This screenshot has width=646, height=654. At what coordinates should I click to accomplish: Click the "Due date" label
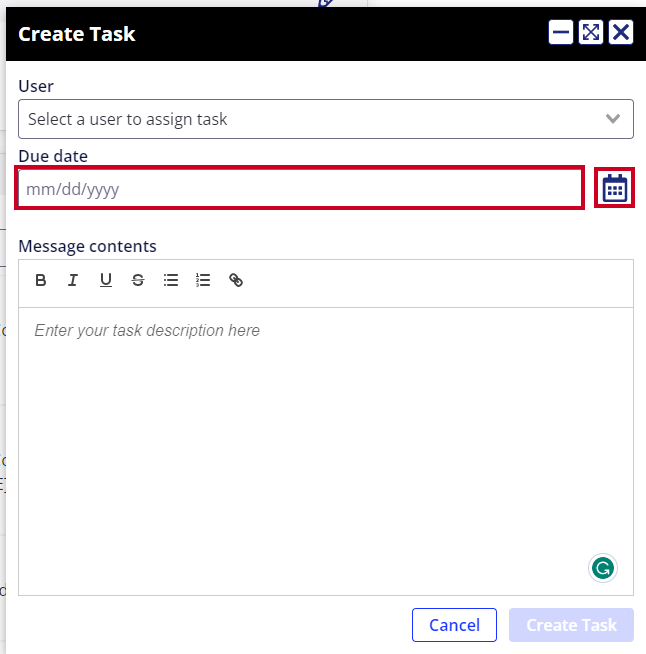(x=53, y=156)
